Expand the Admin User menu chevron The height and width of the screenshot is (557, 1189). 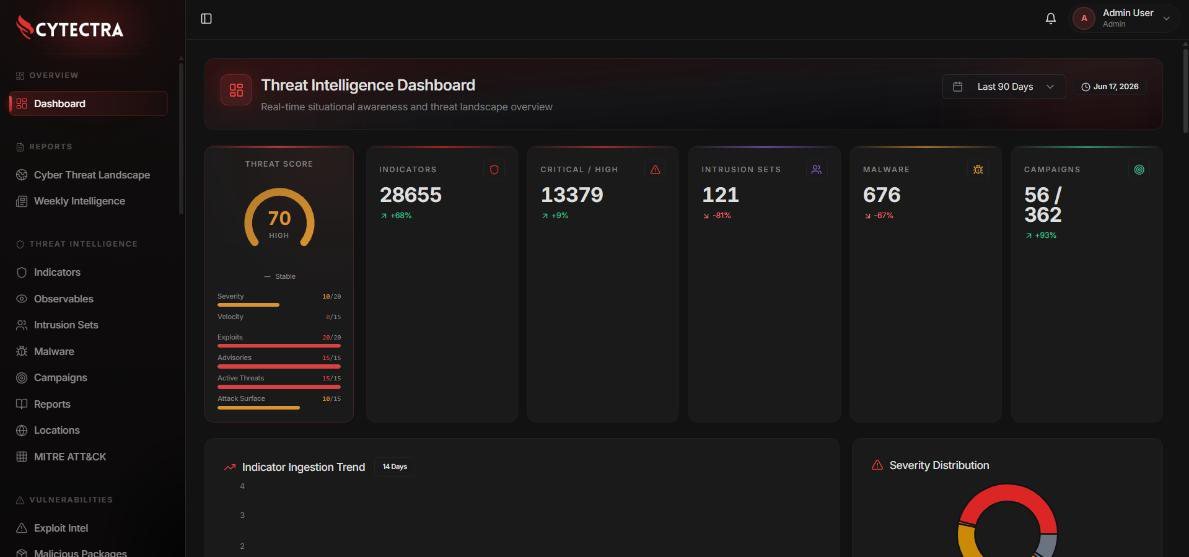tap(1166, 19)
